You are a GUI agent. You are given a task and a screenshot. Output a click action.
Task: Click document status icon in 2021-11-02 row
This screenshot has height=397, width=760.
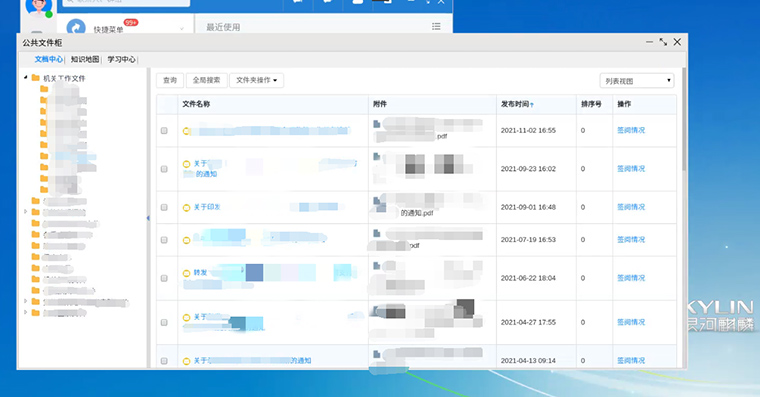[186, 131]
